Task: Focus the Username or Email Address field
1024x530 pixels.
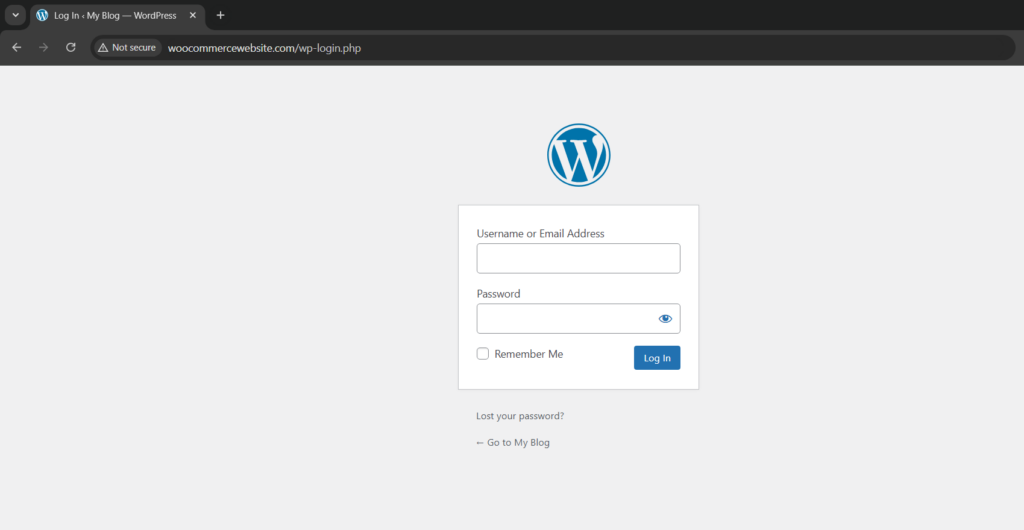Action: (579, 258)
